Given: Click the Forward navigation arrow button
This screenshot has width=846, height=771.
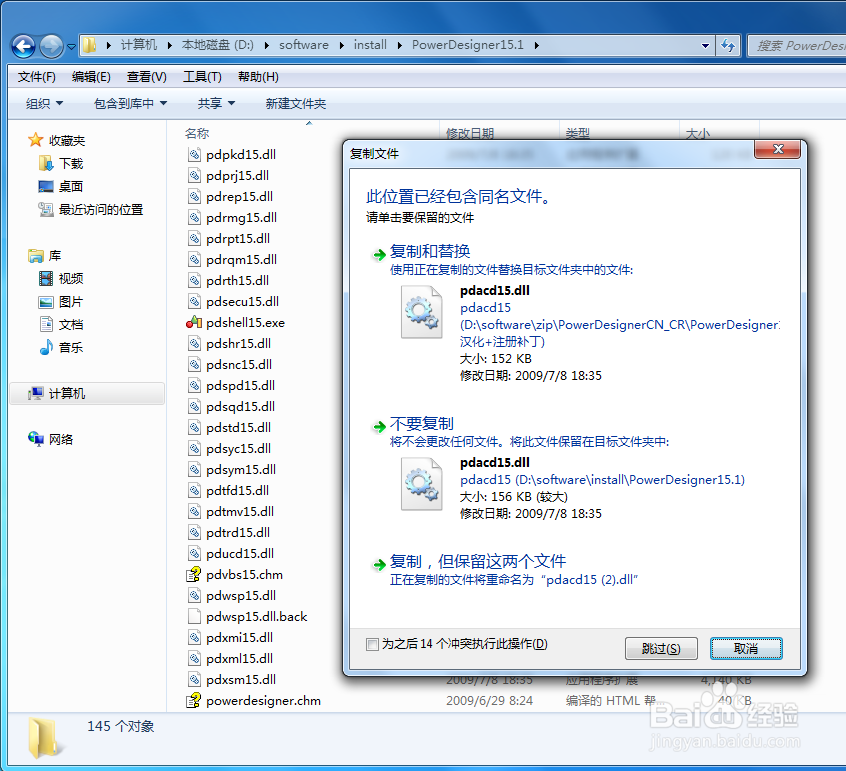Looking at the screenshot, I should 52,46.
